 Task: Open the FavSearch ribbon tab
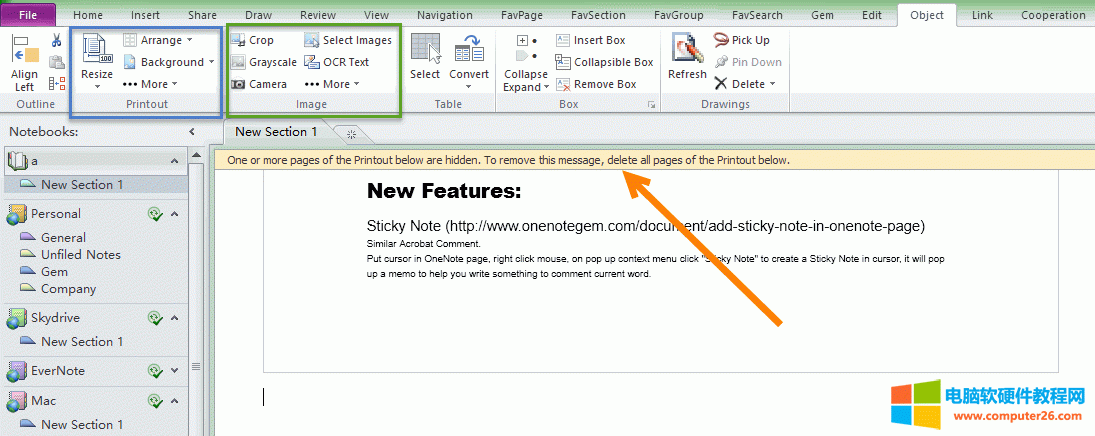pyautogui.click(x=759, y=15)
